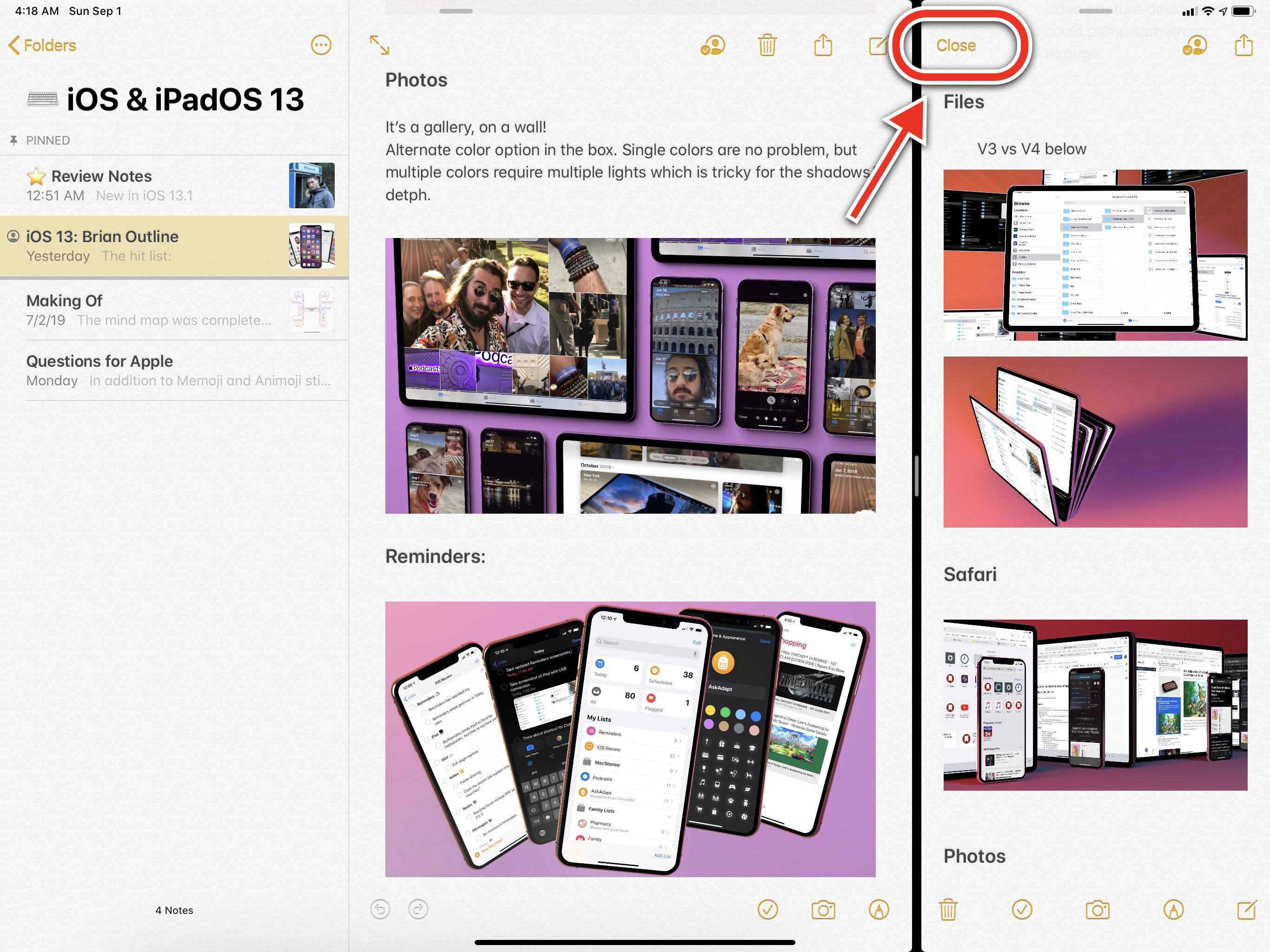The image size is (1270, 952).
Task: Compose new note in side window
Action: (1246, 910)
